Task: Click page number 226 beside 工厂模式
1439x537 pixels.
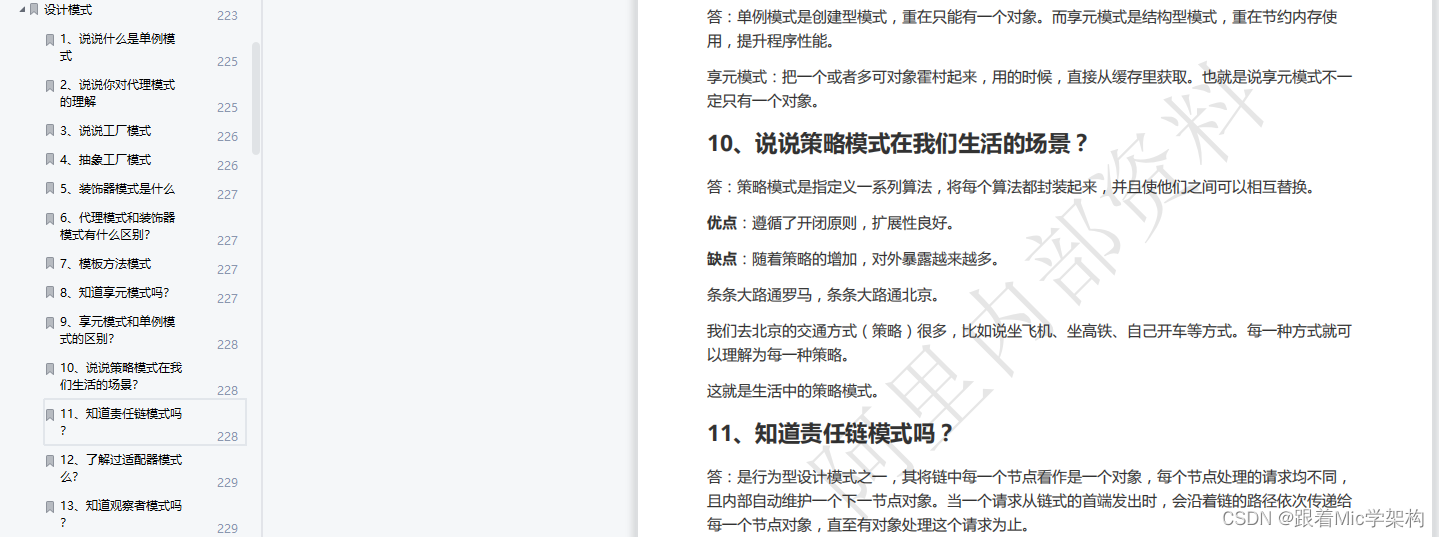Action: pyautogui.click(x=227, y=137)
